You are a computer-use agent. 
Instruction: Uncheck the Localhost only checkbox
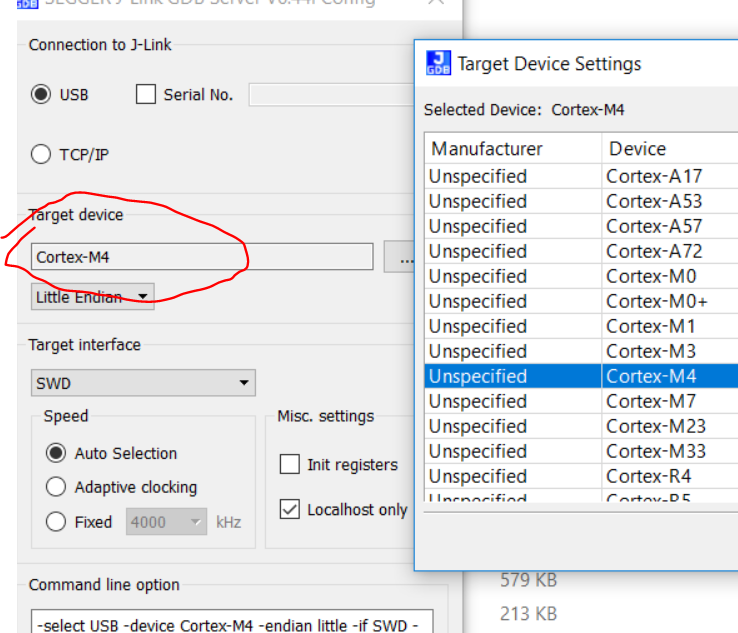point(290,509)
